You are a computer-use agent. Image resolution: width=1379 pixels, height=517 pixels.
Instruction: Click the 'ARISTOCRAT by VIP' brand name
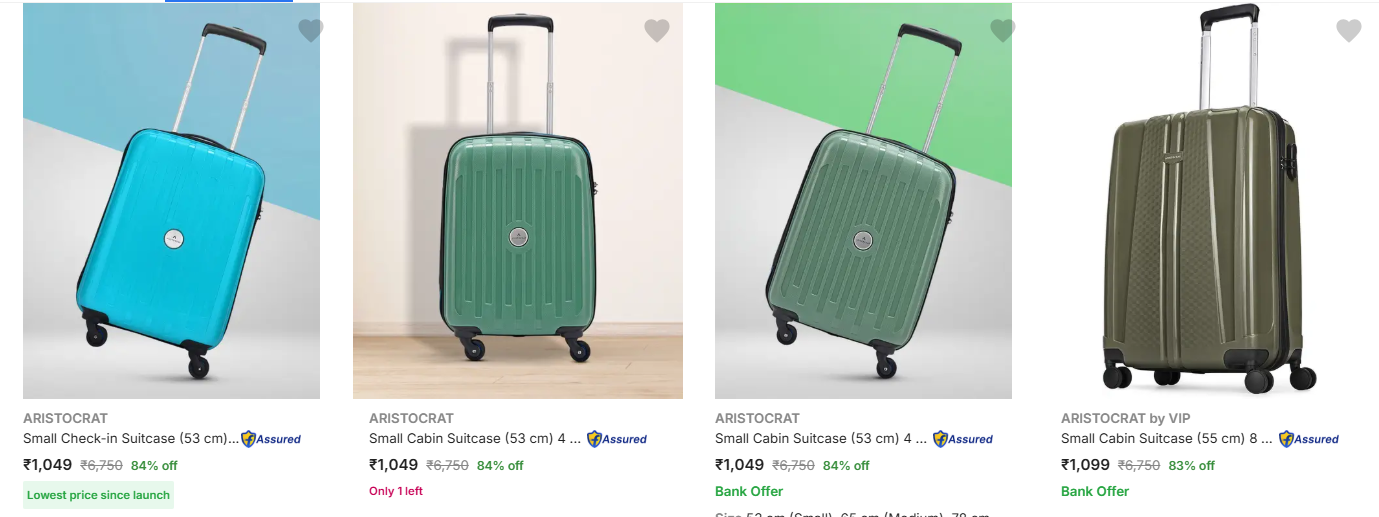tap(1125, 418)
